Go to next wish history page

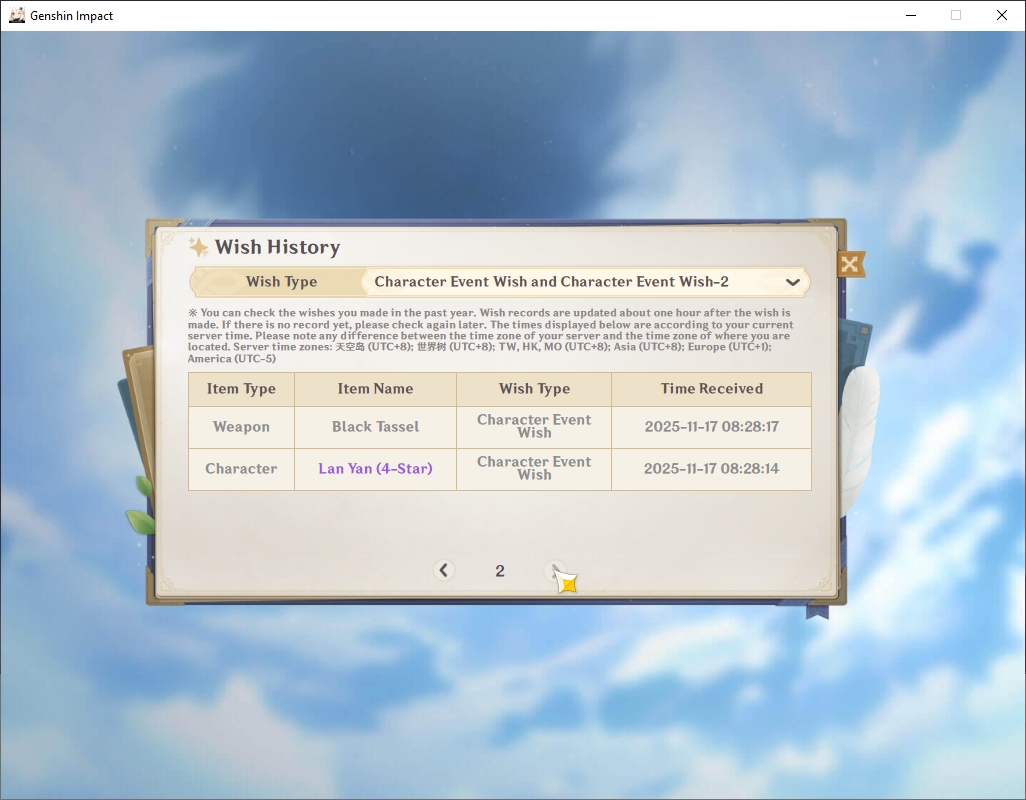pyautogui.click(x=556, y=570)
